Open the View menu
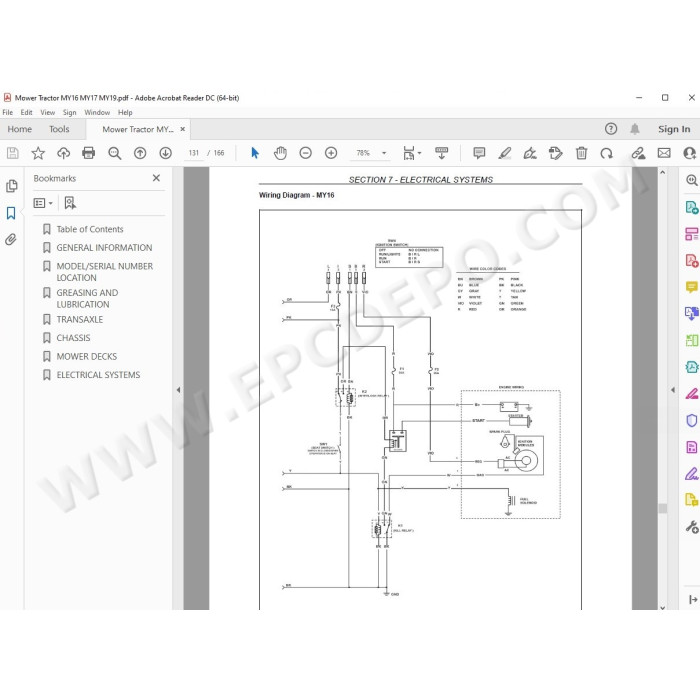This screenshot has width=700, height=700. click(47, 112)
